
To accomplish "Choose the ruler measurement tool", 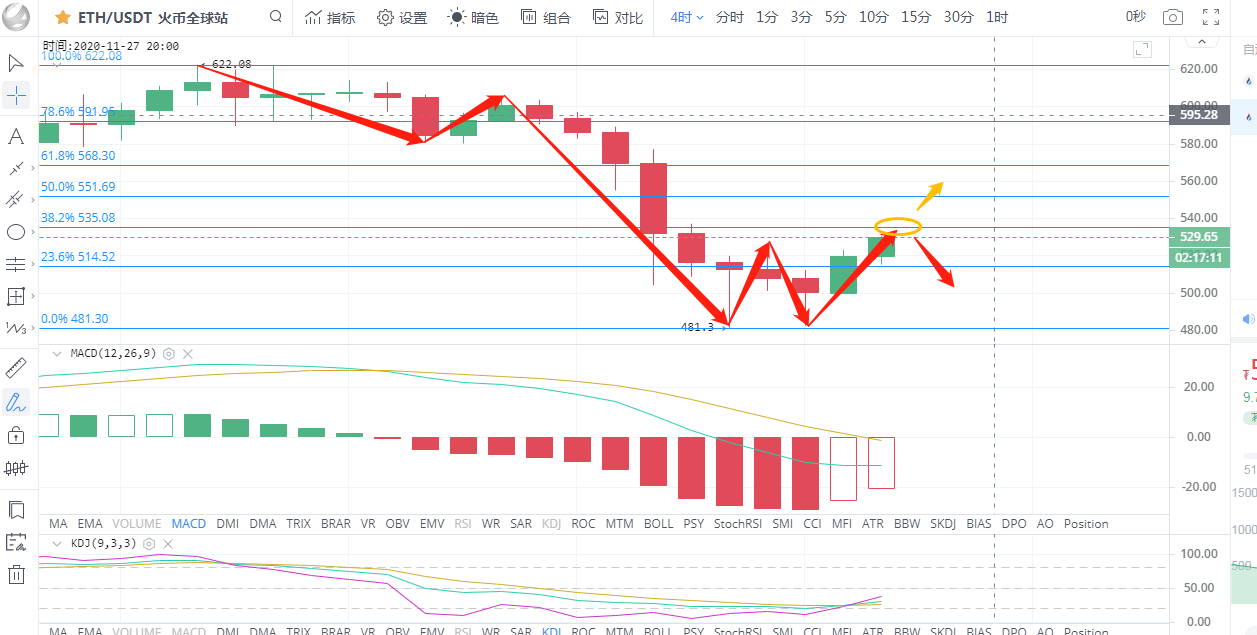I will point(16,367).
